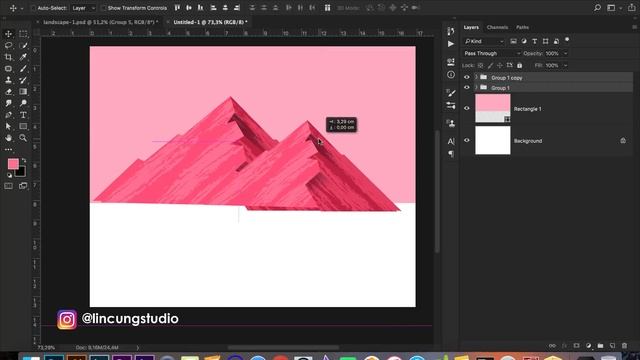Image resolution: width=640 pixels, height=360 pixels.
Task: Select the Rectangle shape tool
Action: coord(23,127)
